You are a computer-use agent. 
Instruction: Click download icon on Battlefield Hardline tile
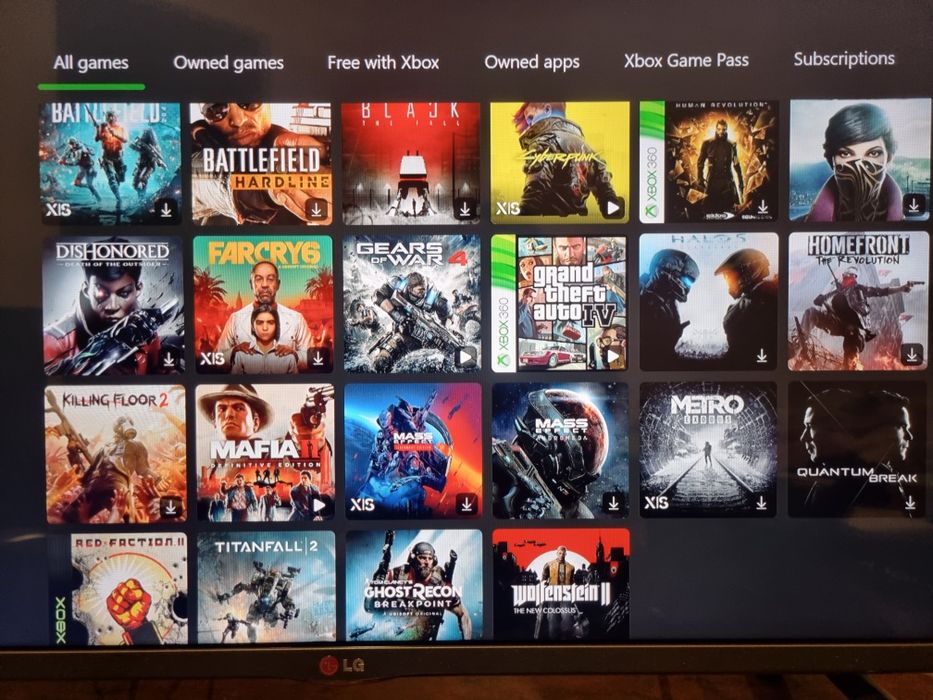click(x=316, y=209)
